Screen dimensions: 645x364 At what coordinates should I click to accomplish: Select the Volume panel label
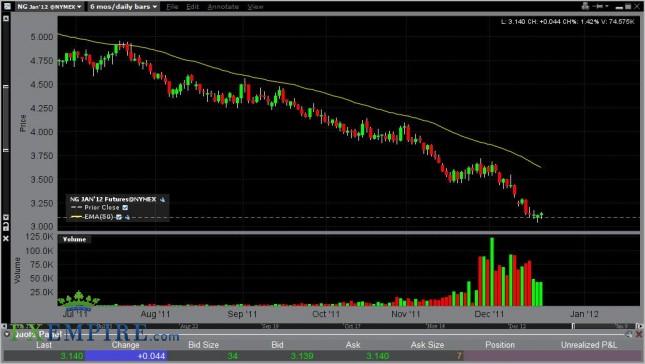coord(74,239)
